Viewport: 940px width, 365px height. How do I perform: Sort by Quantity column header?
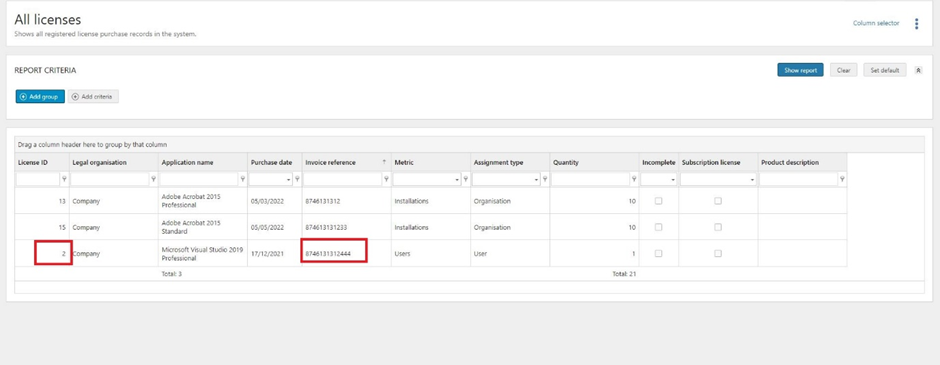[x=594, y=162]
